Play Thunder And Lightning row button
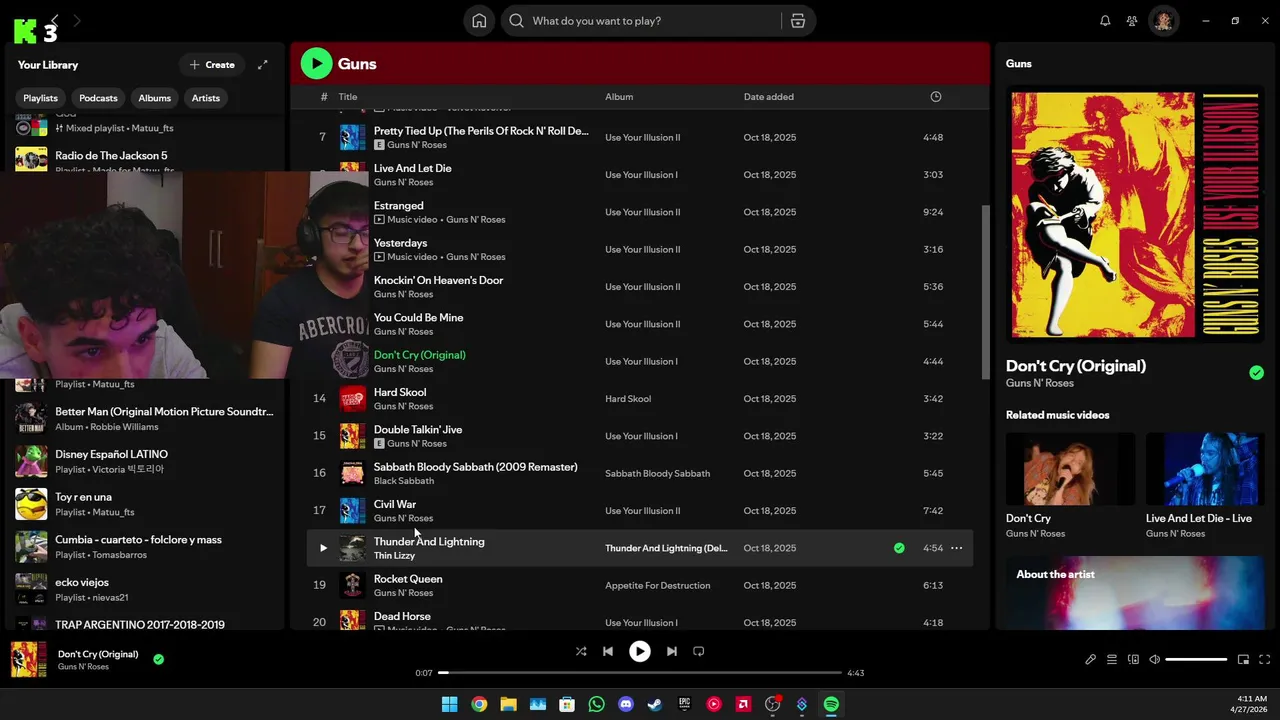This screenshot has width=1280, height=720. [323, 548]
